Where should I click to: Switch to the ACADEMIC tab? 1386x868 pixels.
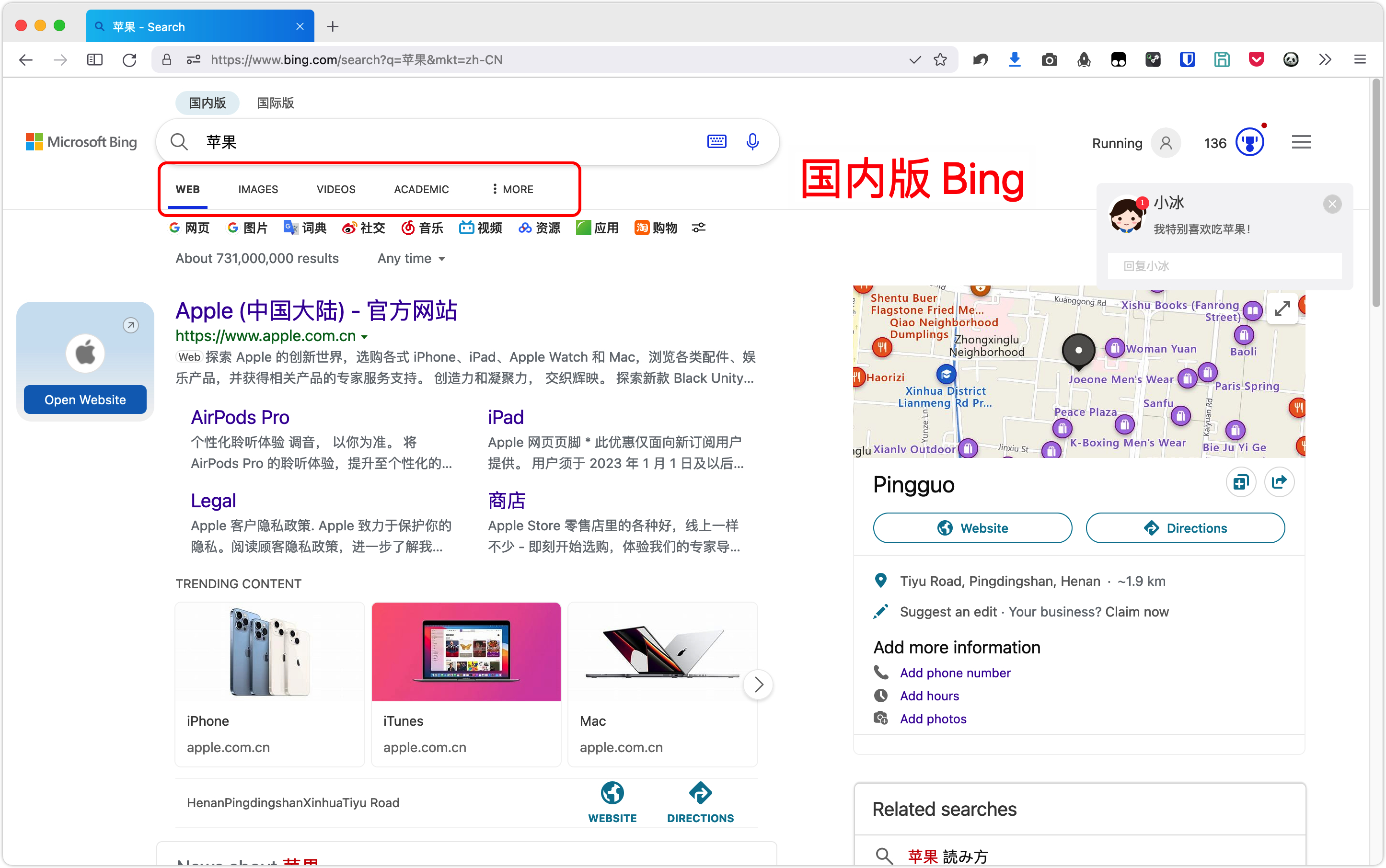coord(421,189)
